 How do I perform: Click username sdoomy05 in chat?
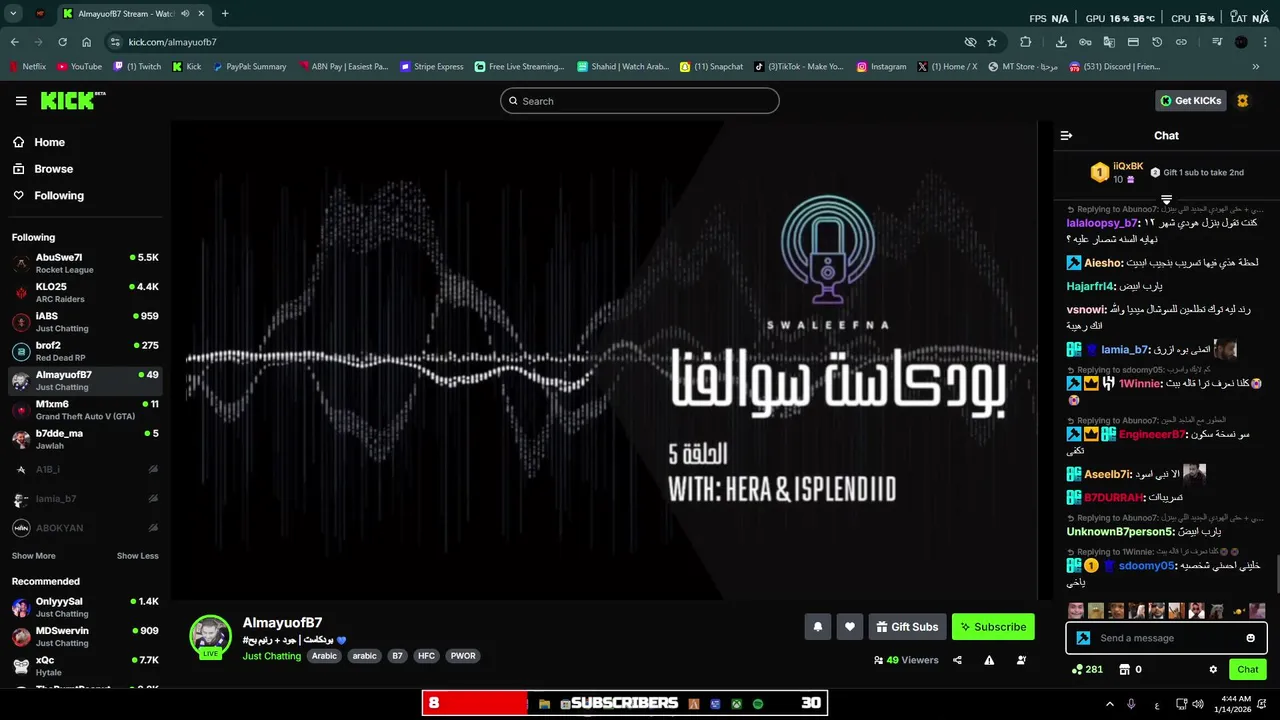click(x=1146, y=566)
